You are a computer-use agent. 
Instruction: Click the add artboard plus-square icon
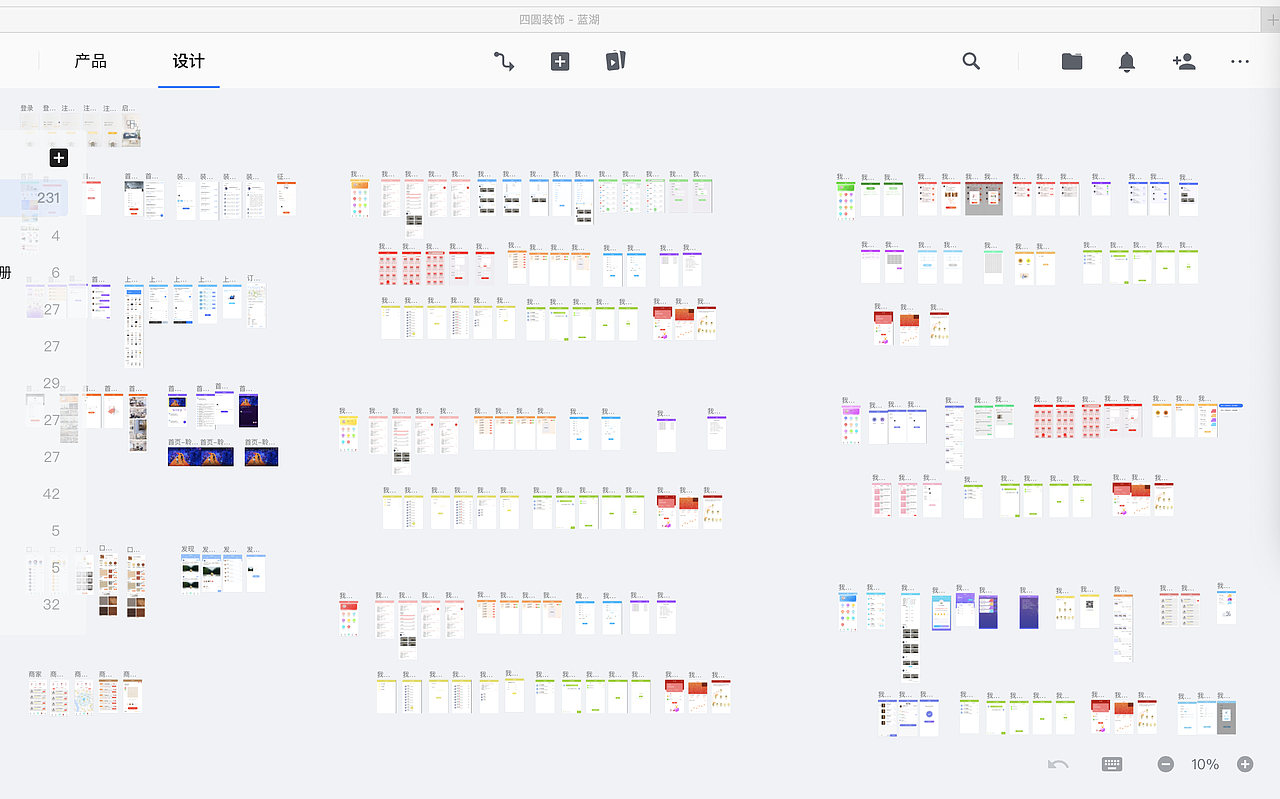560,61
